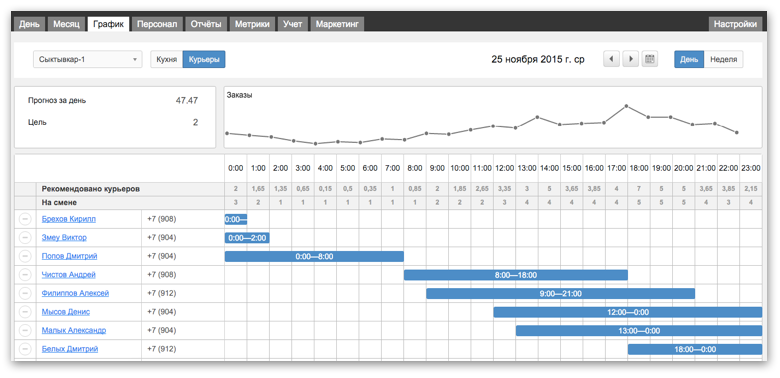Image resolution: width=780 pixels, height=378 pixels.
Task: Click the 4:00 lowest point on Заказы chart
Action: tap(315, 144)
